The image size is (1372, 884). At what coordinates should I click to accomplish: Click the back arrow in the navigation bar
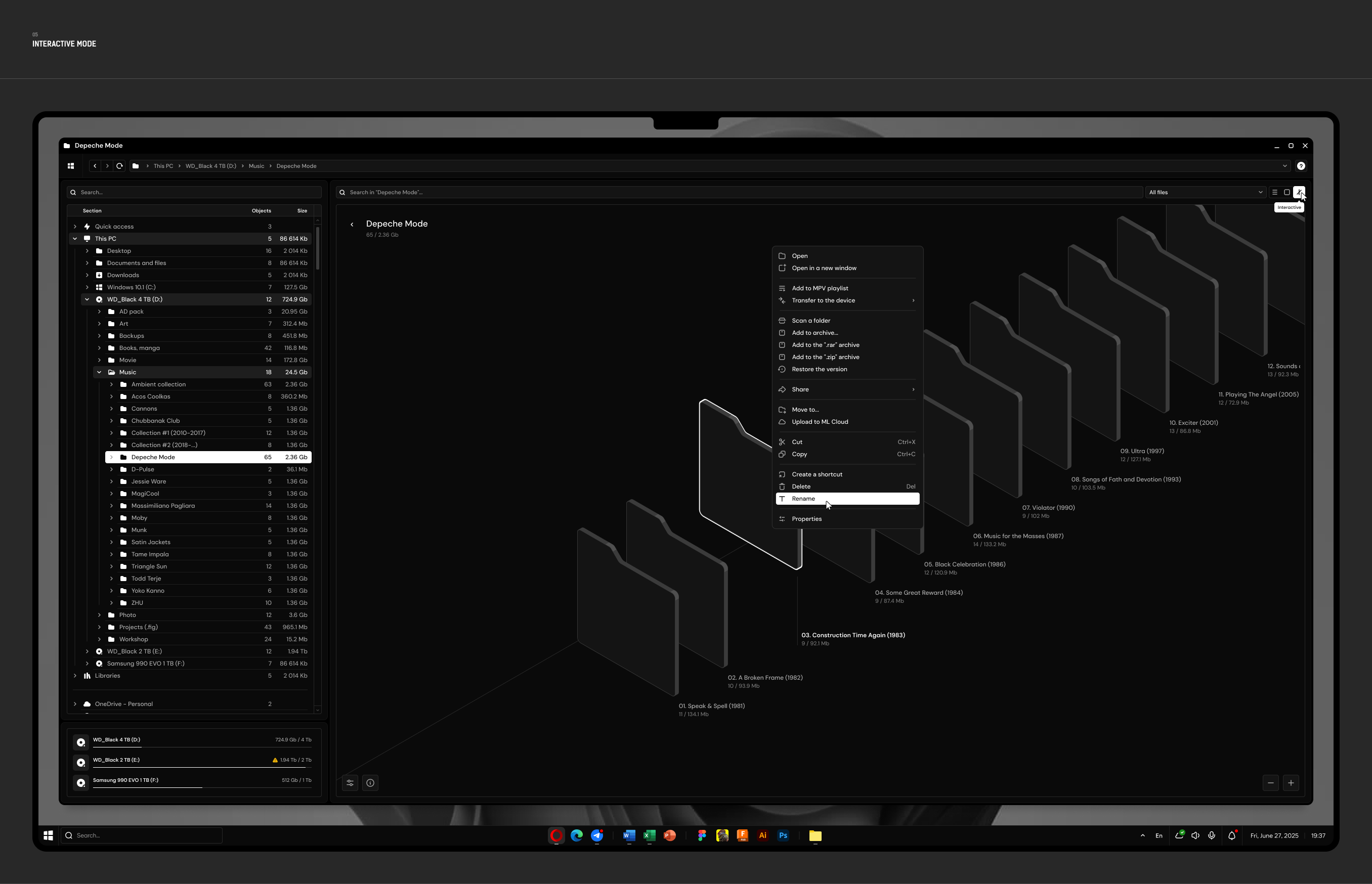[x=95, y=166]
